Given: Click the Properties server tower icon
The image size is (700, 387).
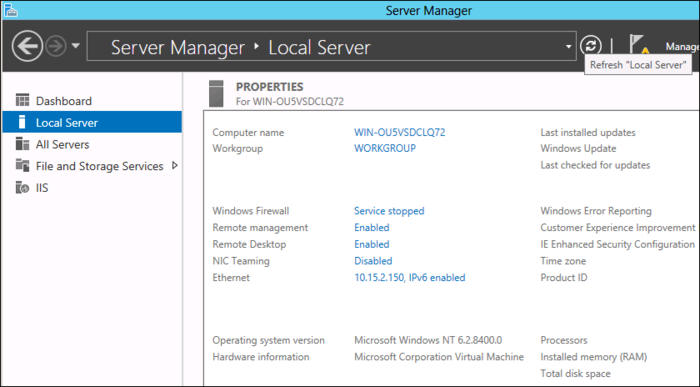Looking at the screenshot, I should (216, 93).
